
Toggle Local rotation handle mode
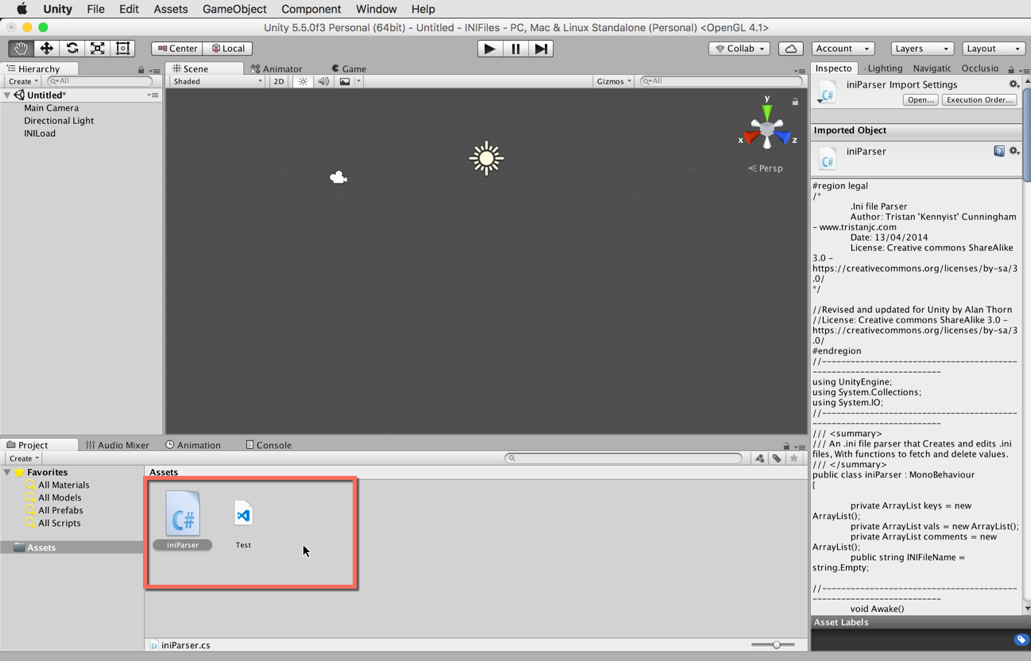pyautogui.click(x=228, y=49)
